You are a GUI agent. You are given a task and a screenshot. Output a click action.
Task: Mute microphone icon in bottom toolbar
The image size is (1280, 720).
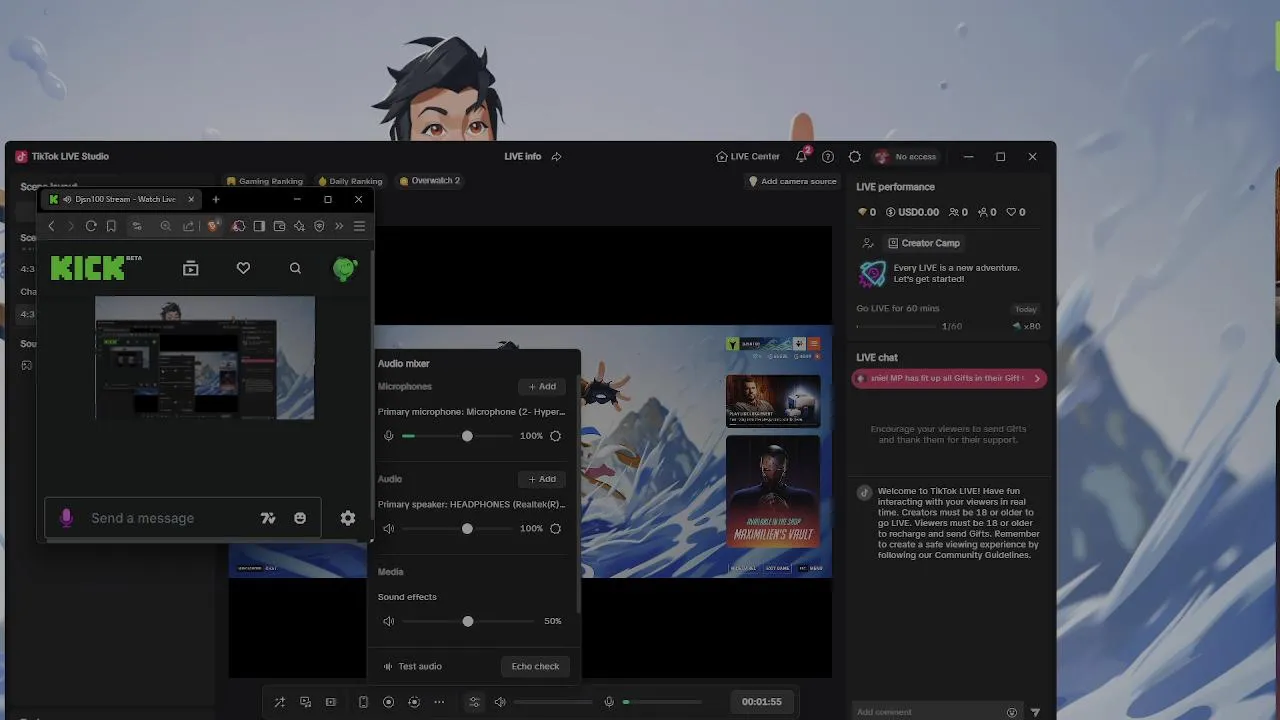tap(608, 702)
